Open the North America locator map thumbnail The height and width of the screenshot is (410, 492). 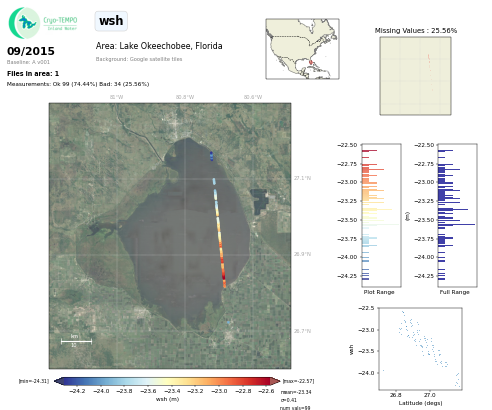pos(302,49)
